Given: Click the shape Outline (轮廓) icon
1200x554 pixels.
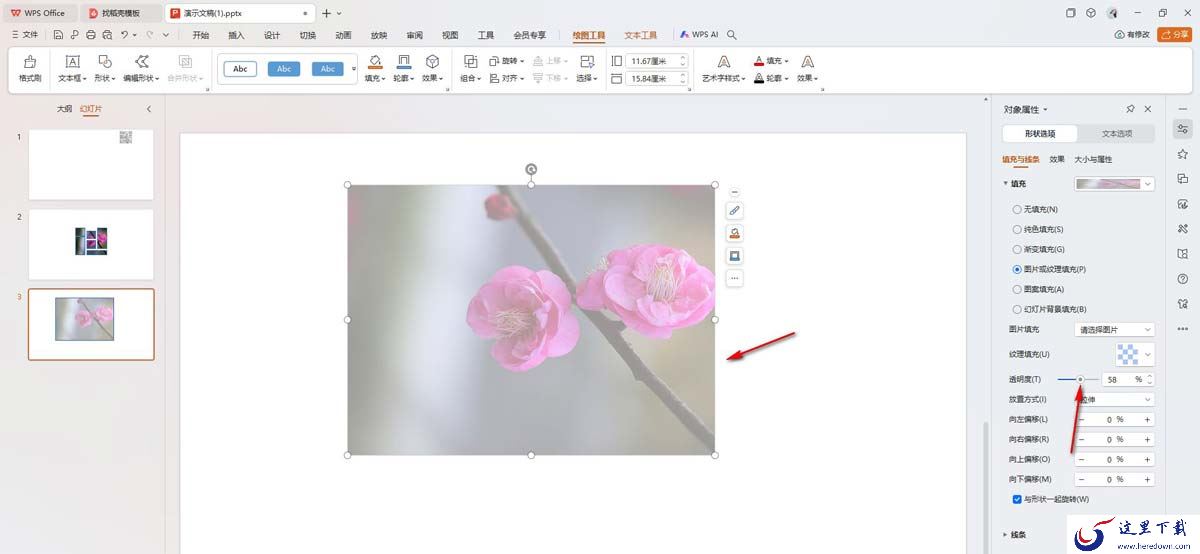Looking at the screenshot, I should (403, 62).
